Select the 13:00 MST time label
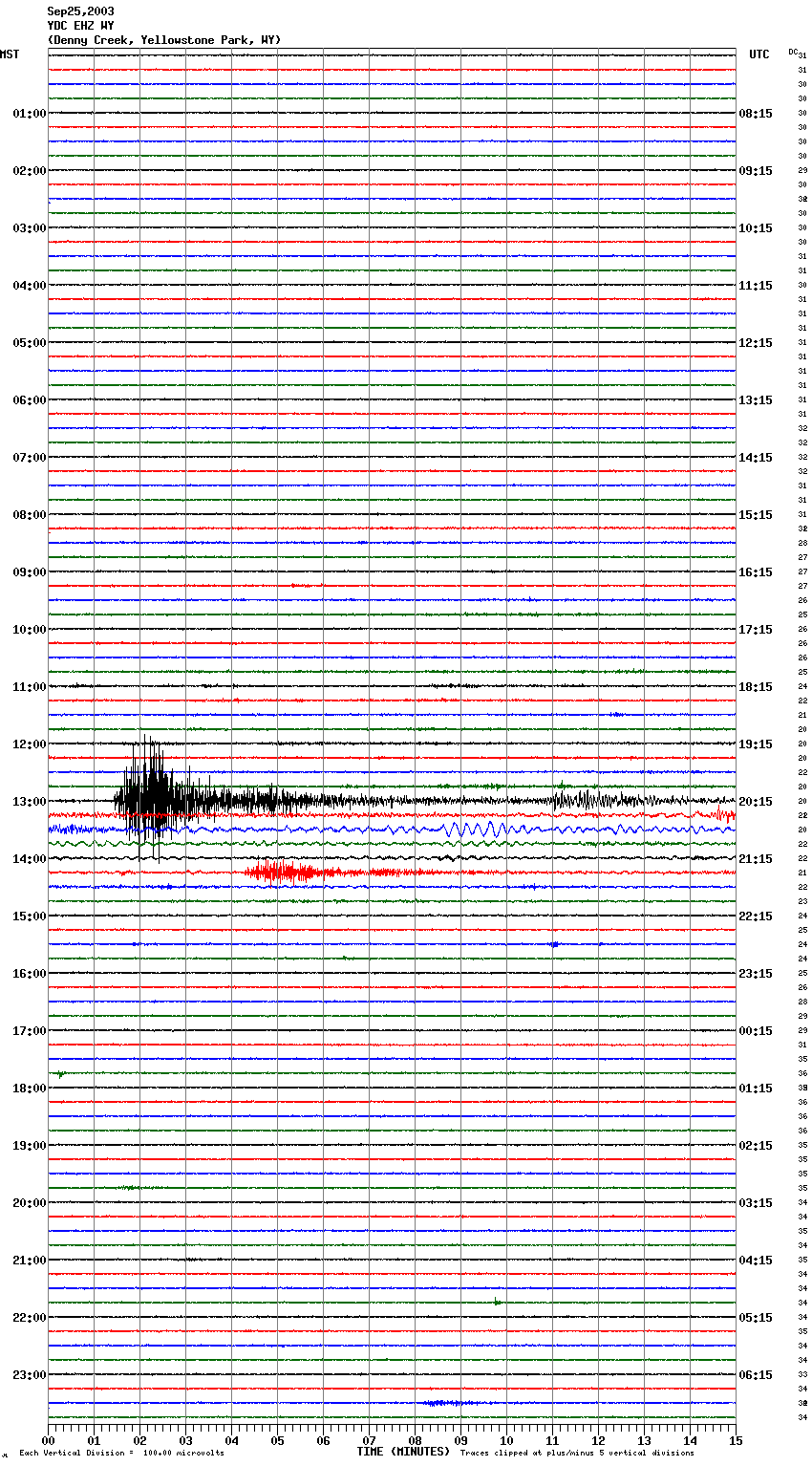This screenshot has width=812, height=1466. [30, 802]
